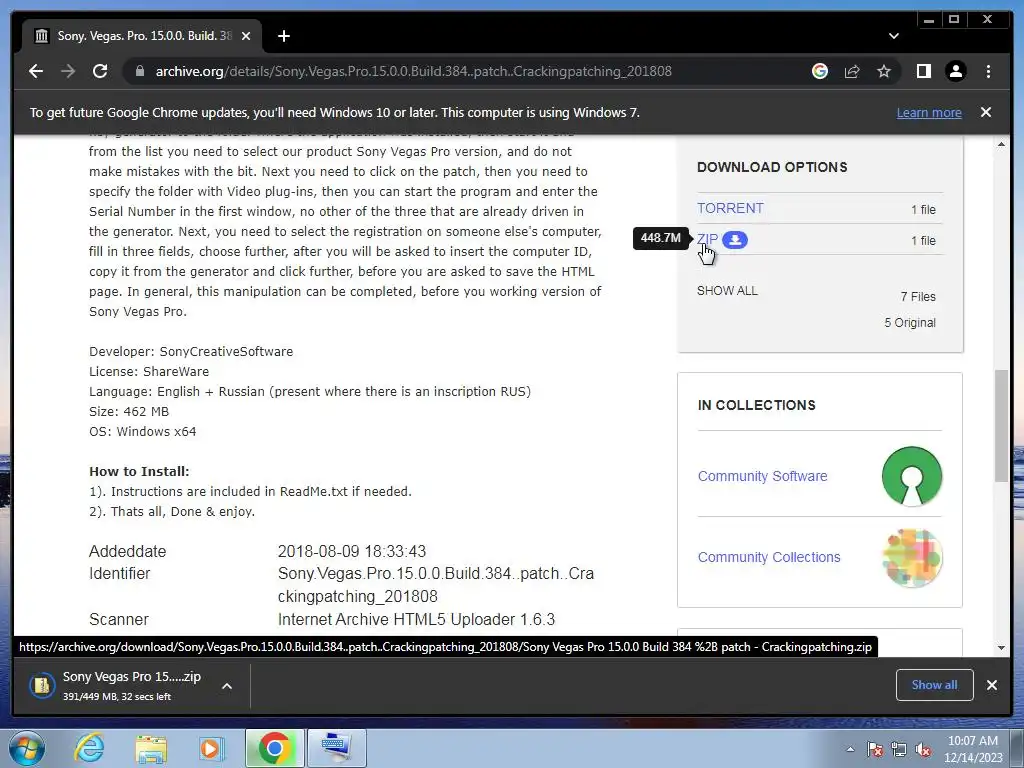The height and width of the screenshot is (768, 1024).
Task: Open the Google icon in address bar
Action: point(820,71)
